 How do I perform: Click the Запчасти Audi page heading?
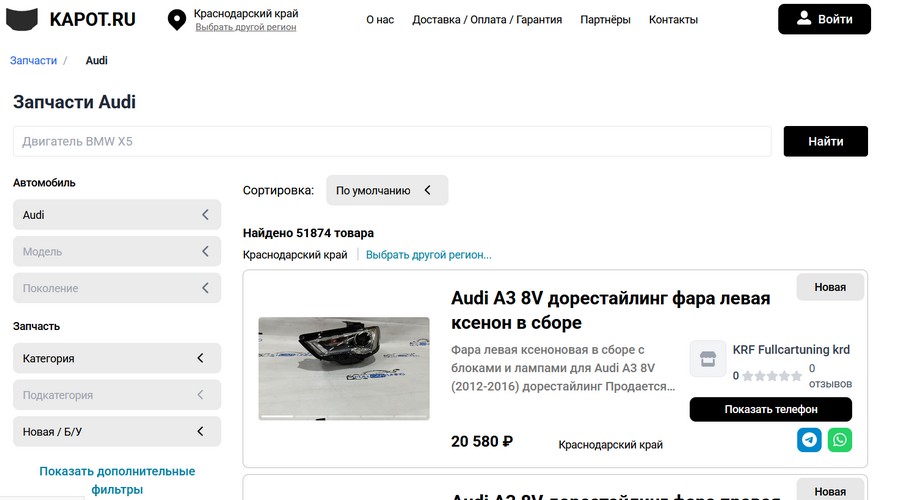point(75,102)
